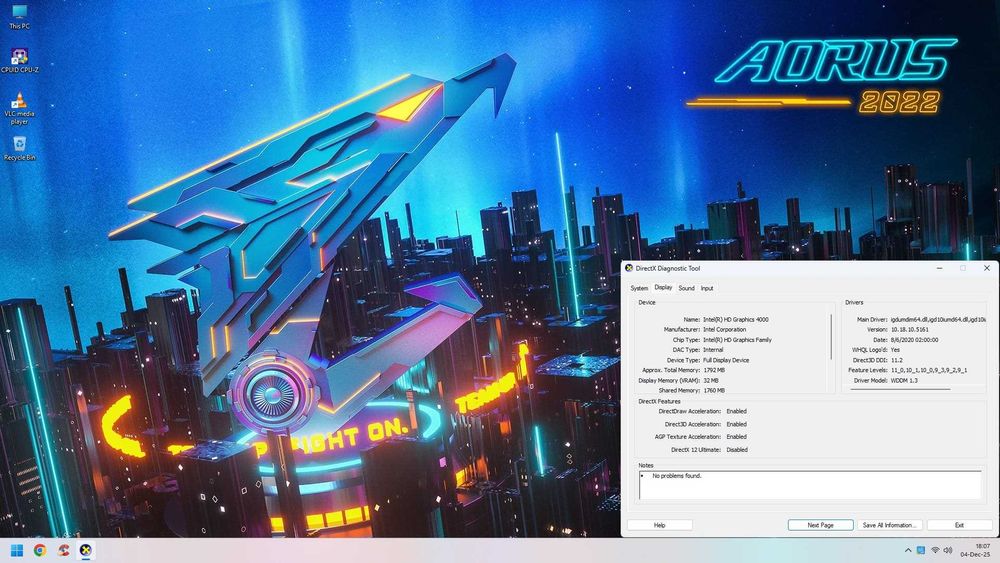This screenshot has width=1000, height=563.
Task: Open Google Chrome from the taskbar
Action: coord(40,550)
